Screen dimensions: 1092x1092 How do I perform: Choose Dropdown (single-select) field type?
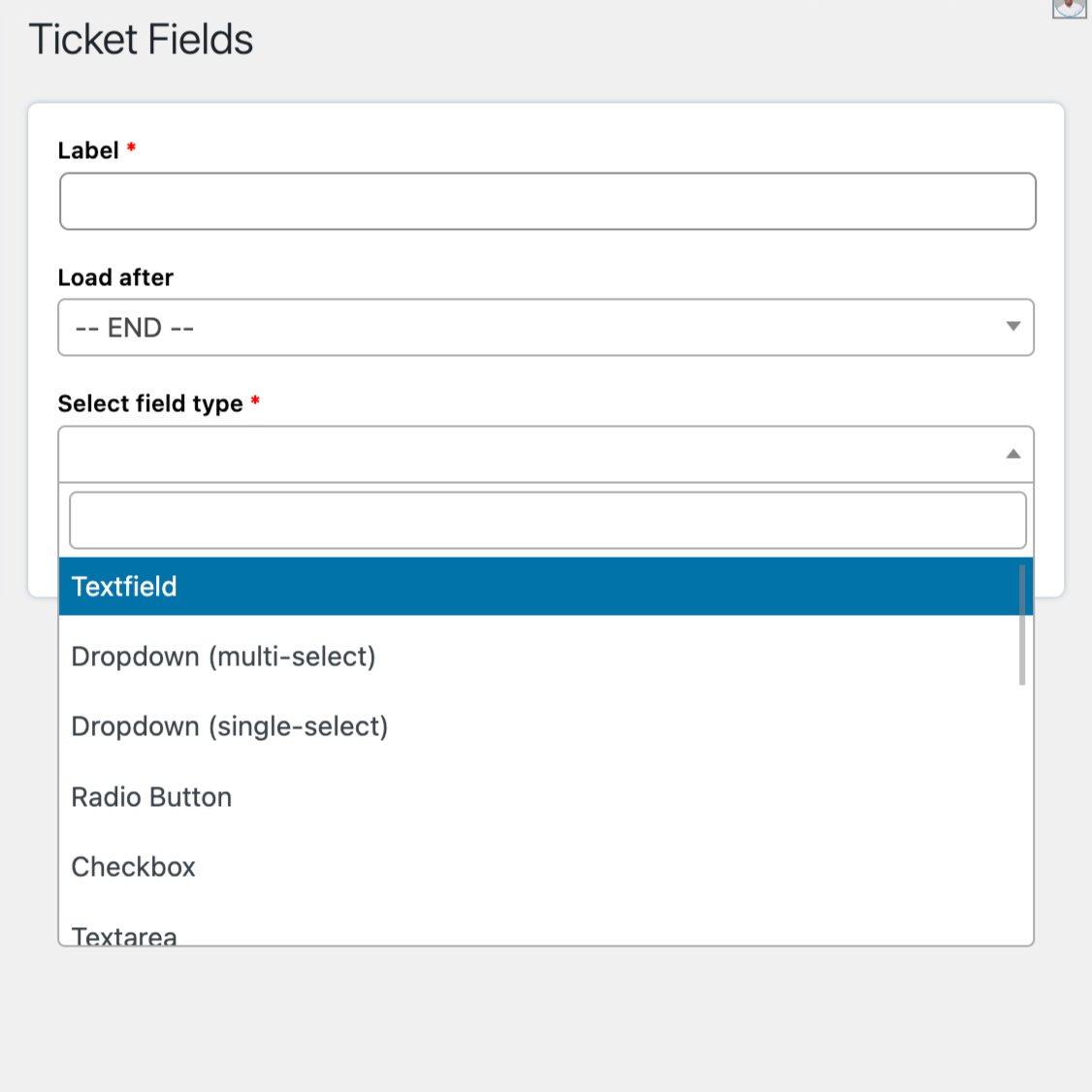tap(230, 726)
